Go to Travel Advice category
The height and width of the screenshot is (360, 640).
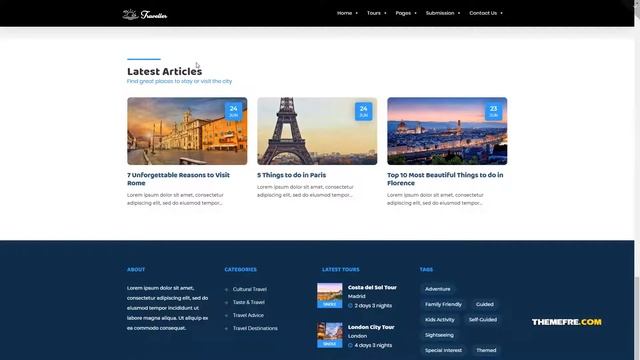[248, 315]
